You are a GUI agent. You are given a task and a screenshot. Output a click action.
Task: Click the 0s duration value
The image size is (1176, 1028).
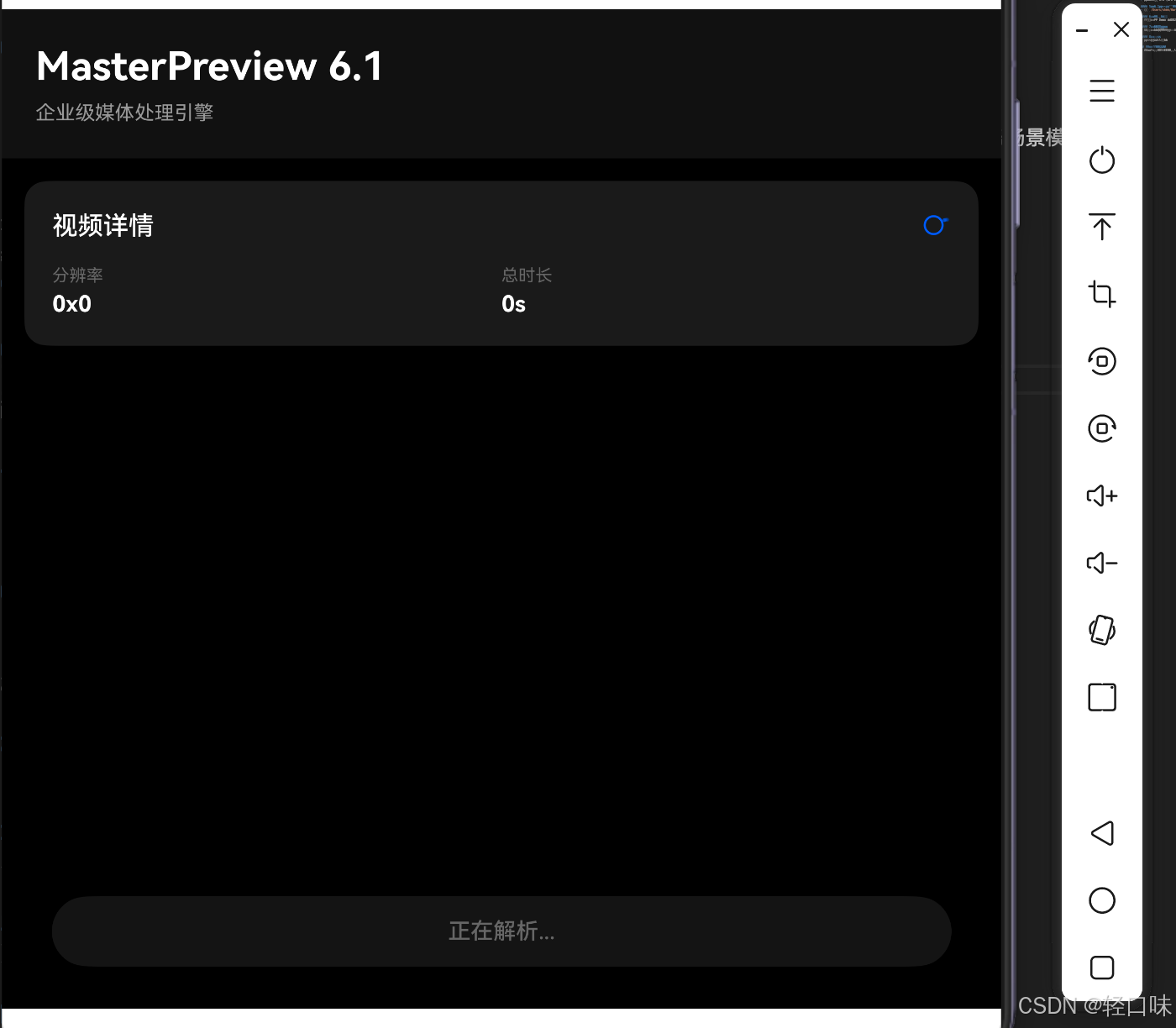[x=513, y=304]
